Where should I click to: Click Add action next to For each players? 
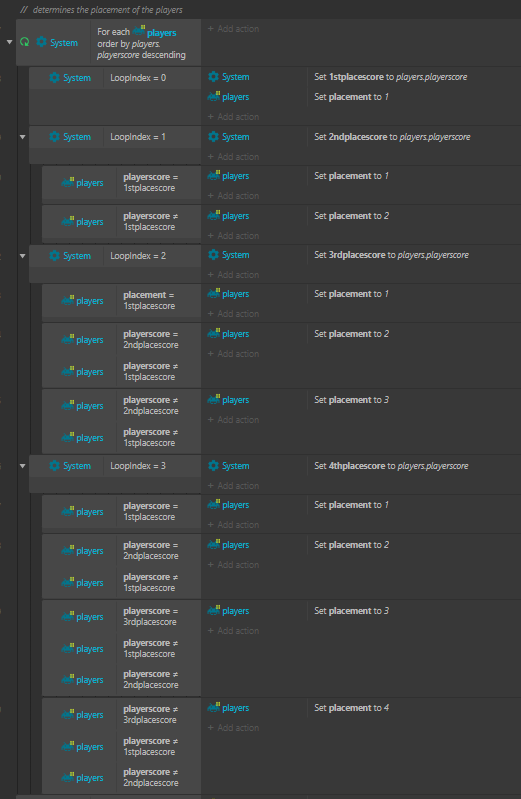tap(233, 29)
